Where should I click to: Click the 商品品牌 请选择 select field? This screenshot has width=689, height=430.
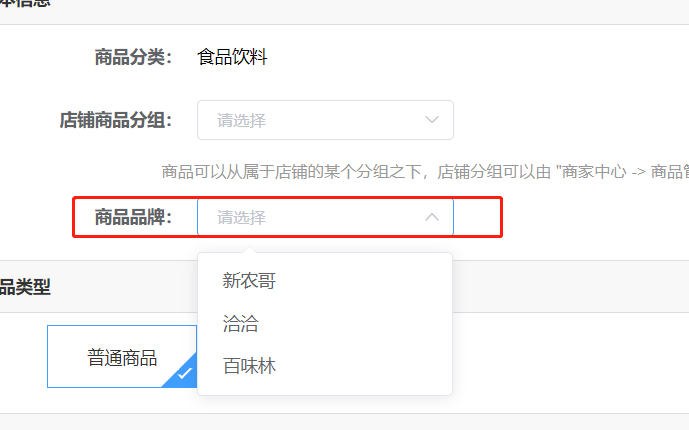pos(325,217)
